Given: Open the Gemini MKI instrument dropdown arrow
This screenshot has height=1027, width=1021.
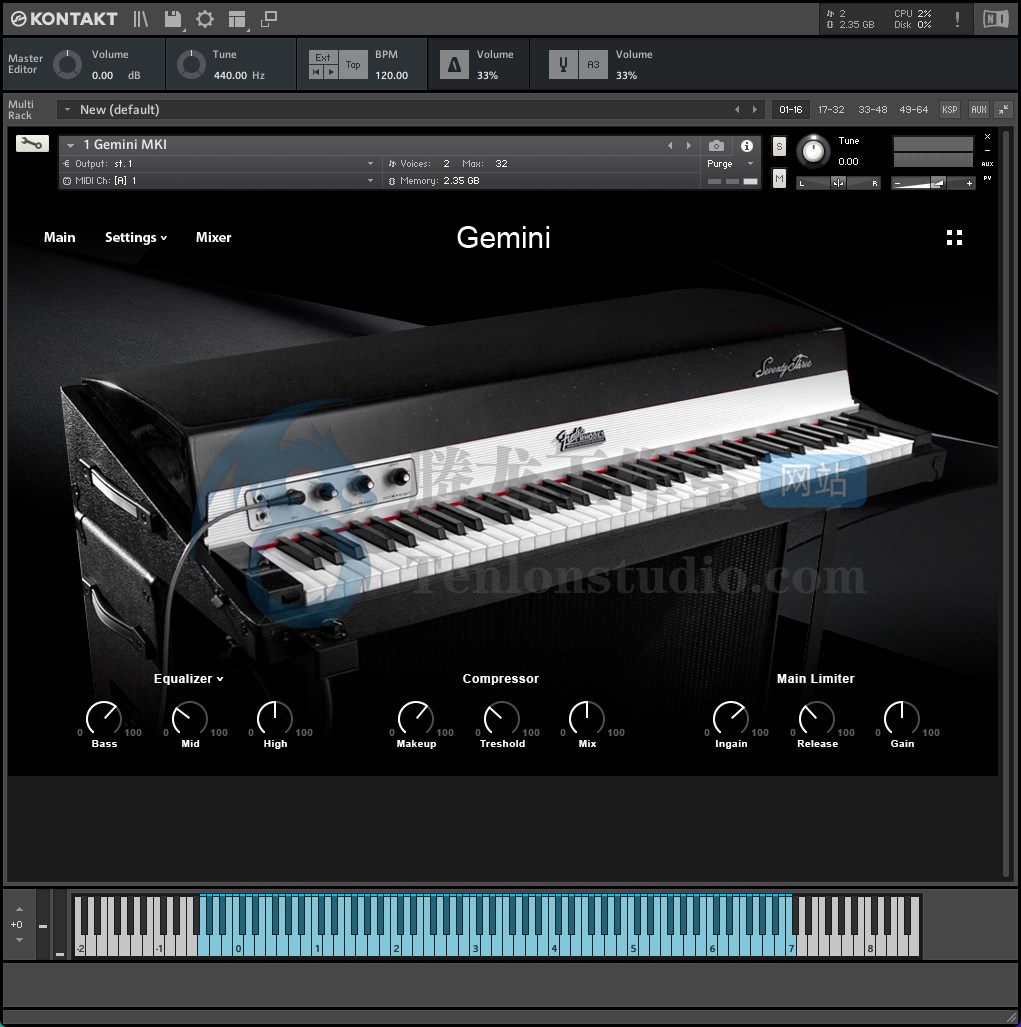Looking at the screenshot, I should pyautogui.click(x=70, y=145).
